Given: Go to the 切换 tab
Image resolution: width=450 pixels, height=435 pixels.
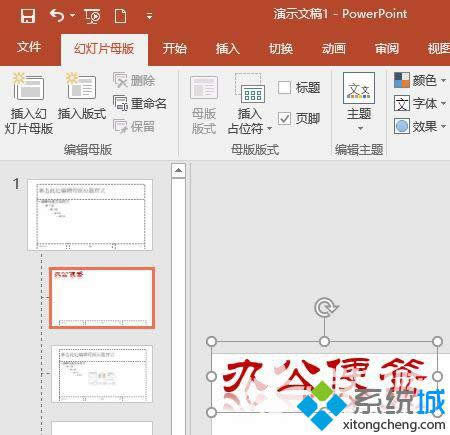Looking at the screenshot, I should 281,49.
